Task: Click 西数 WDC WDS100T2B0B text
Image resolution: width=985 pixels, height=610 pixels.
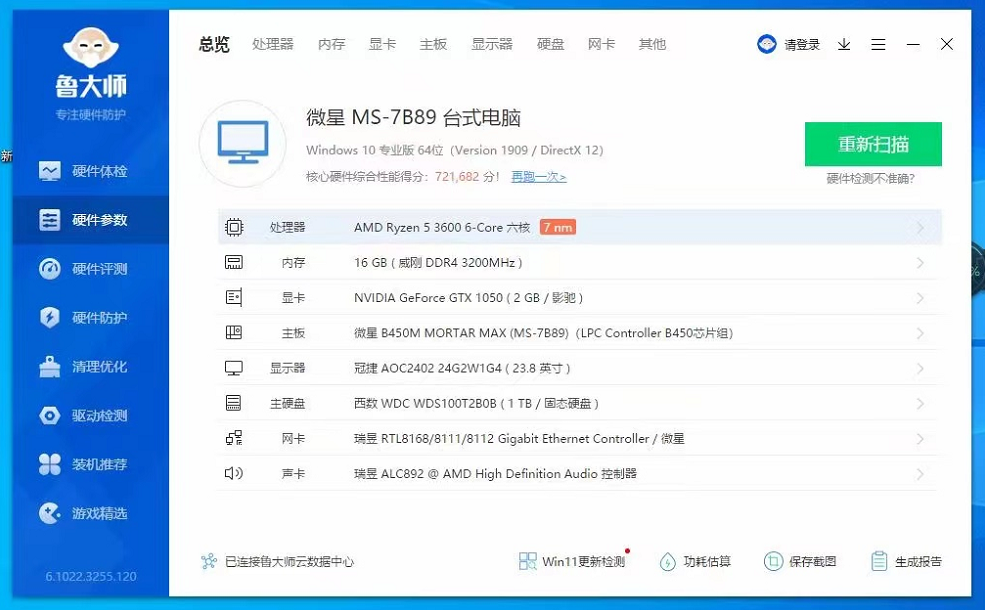Action: coord(476,403)
